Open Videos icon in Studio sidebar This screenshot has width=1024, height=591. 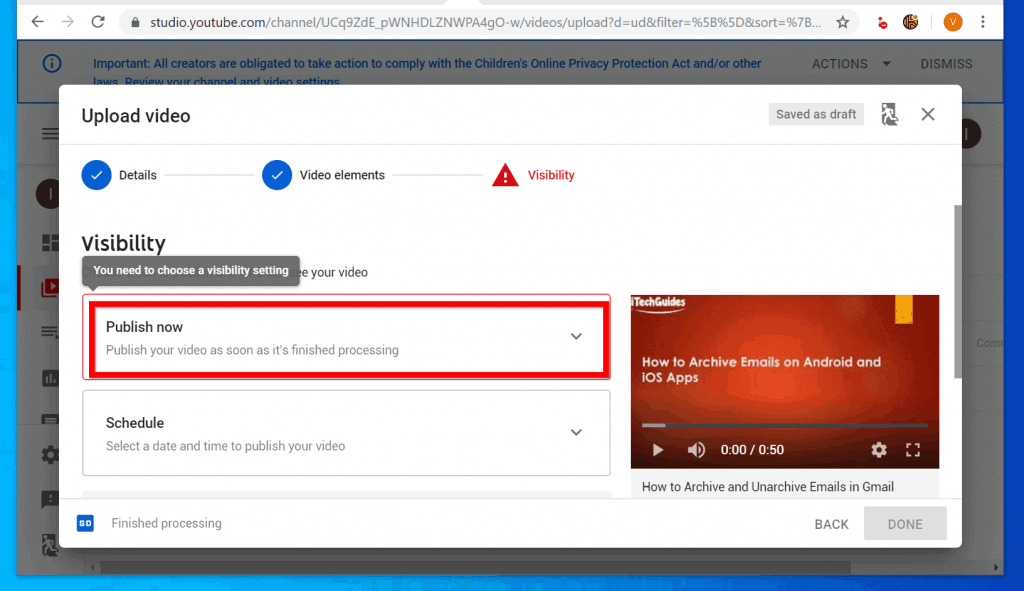[50, 287]
